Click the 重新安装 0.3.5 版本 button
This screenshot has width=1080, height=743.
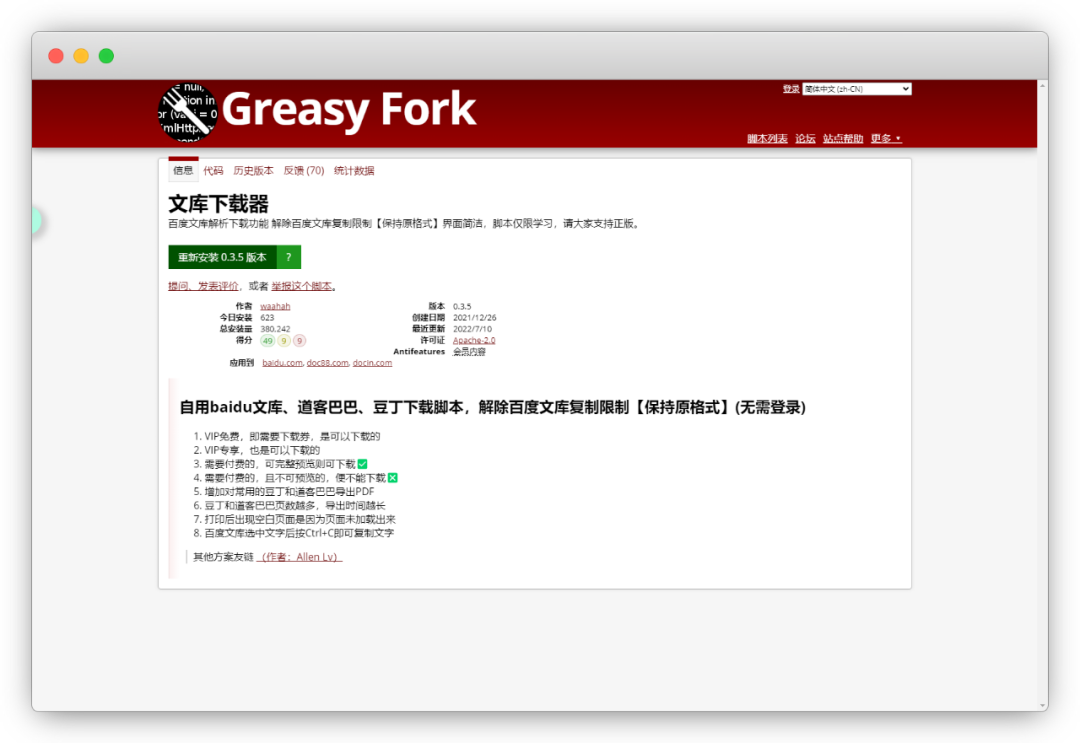point(222,257)
